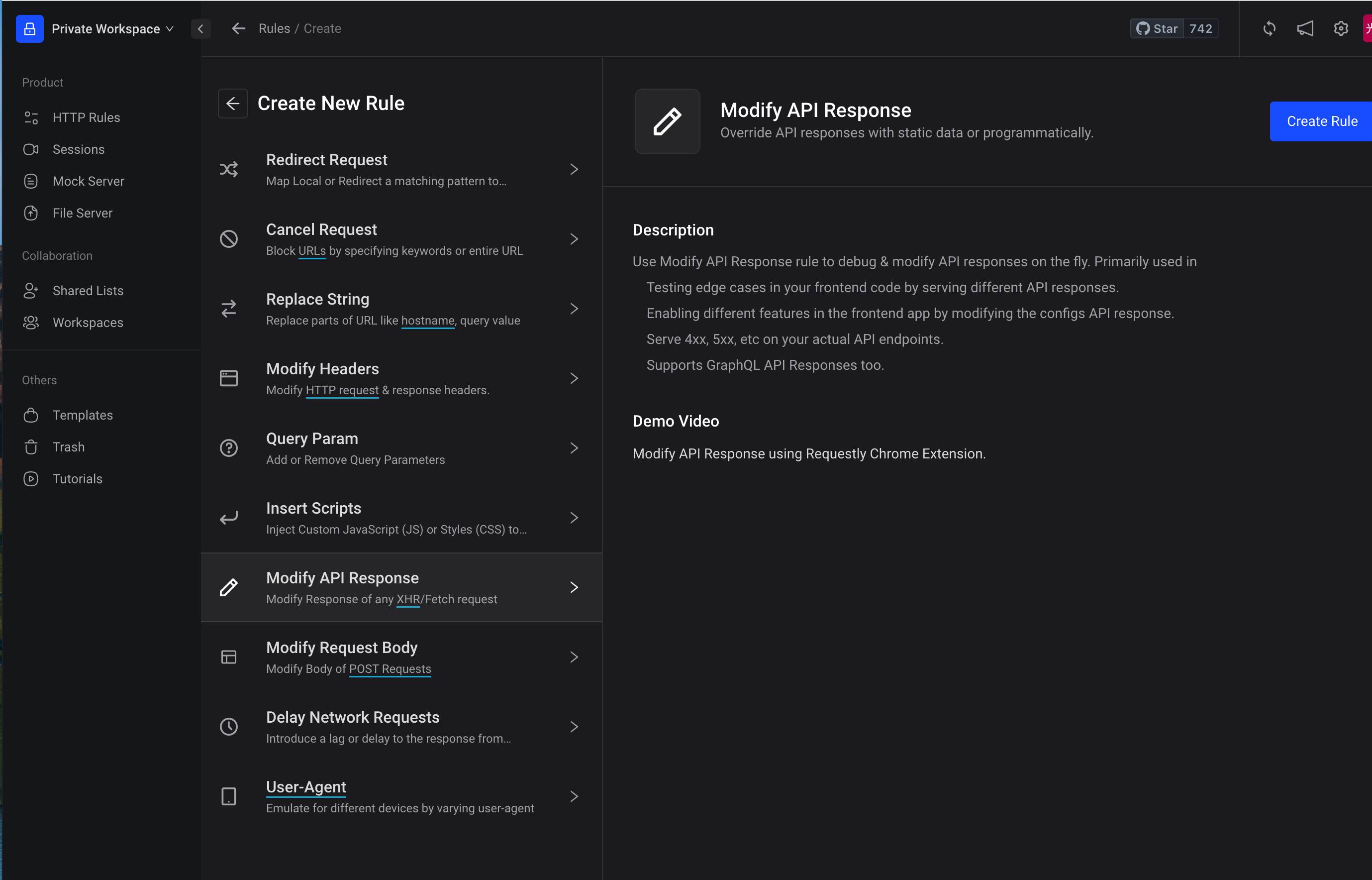Click the Cancel Request block icon

(x=229, y=239)
